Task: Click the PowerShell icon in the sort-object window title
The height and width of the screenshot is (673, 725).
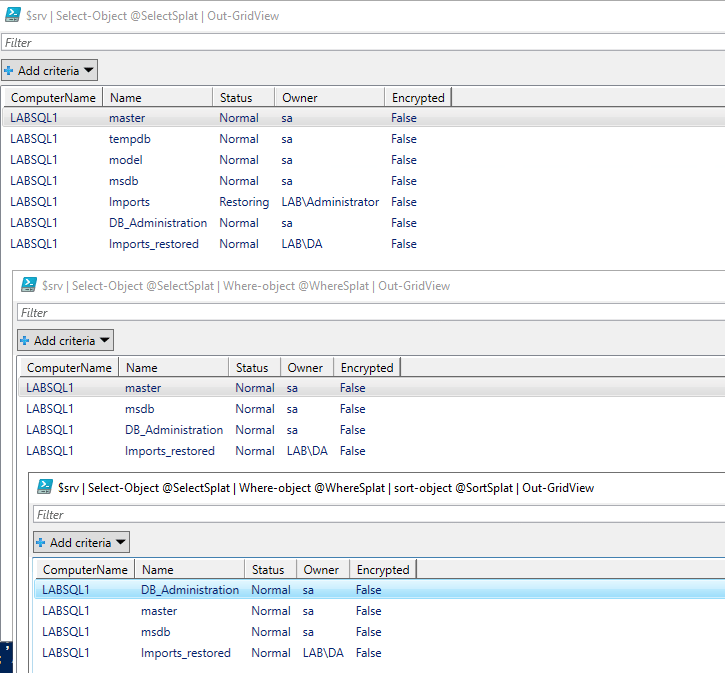Action: pyautogui.click(x=45, y=487)
